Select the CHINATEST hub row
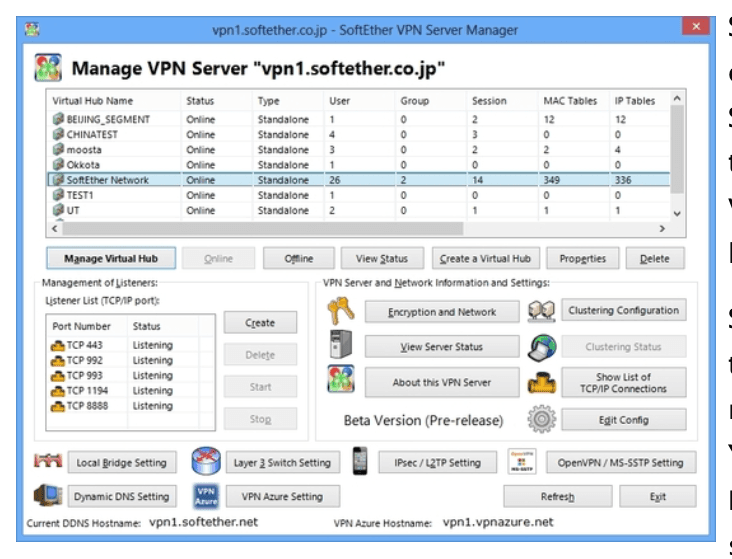 point(359,134)
